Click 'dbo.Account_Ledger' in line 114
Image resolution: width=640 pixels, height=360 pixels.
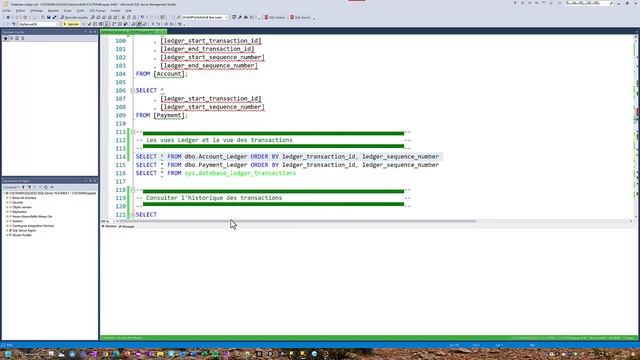(216, 157)
